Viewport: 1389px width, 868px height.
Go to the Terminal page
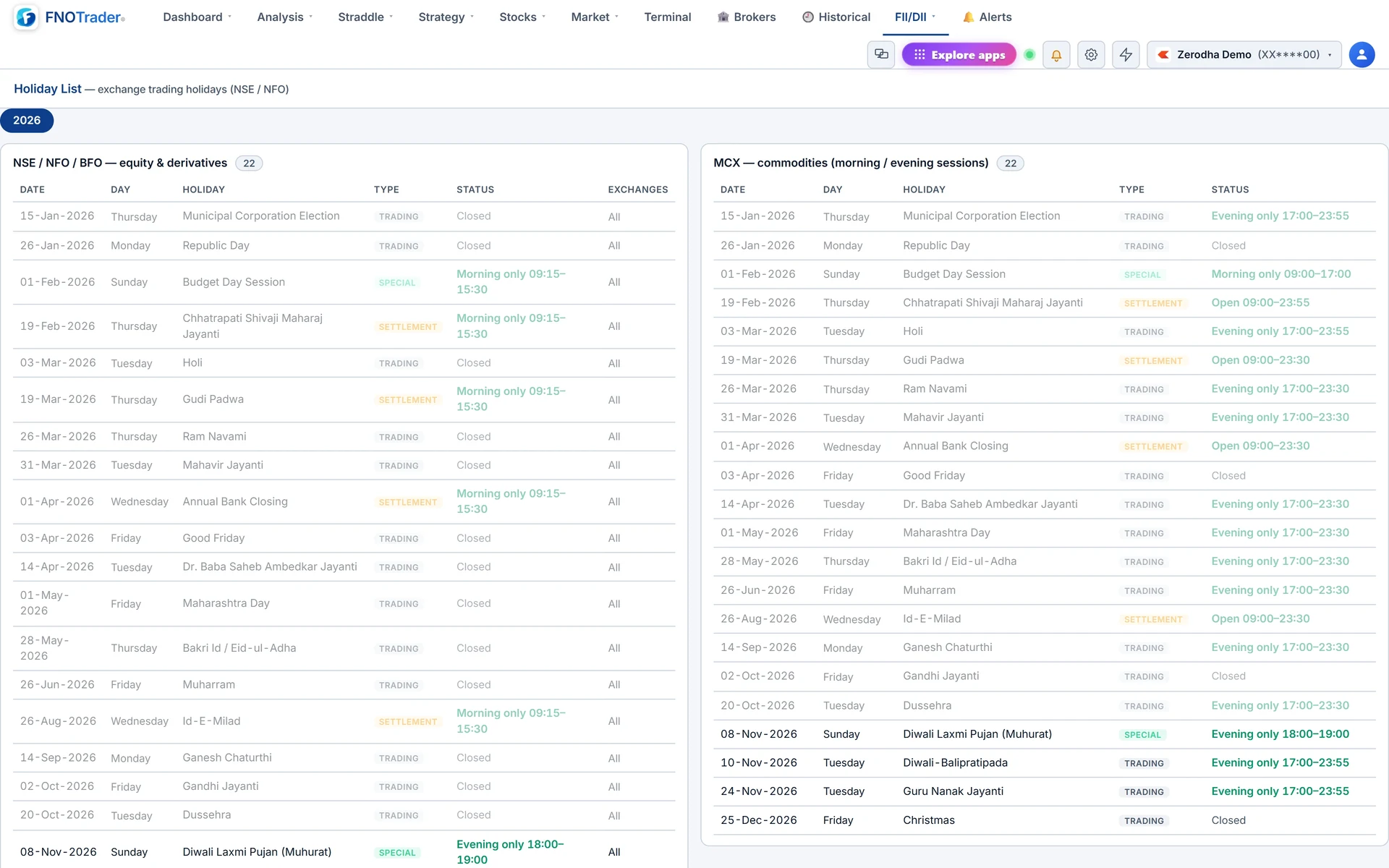(668, 17)
